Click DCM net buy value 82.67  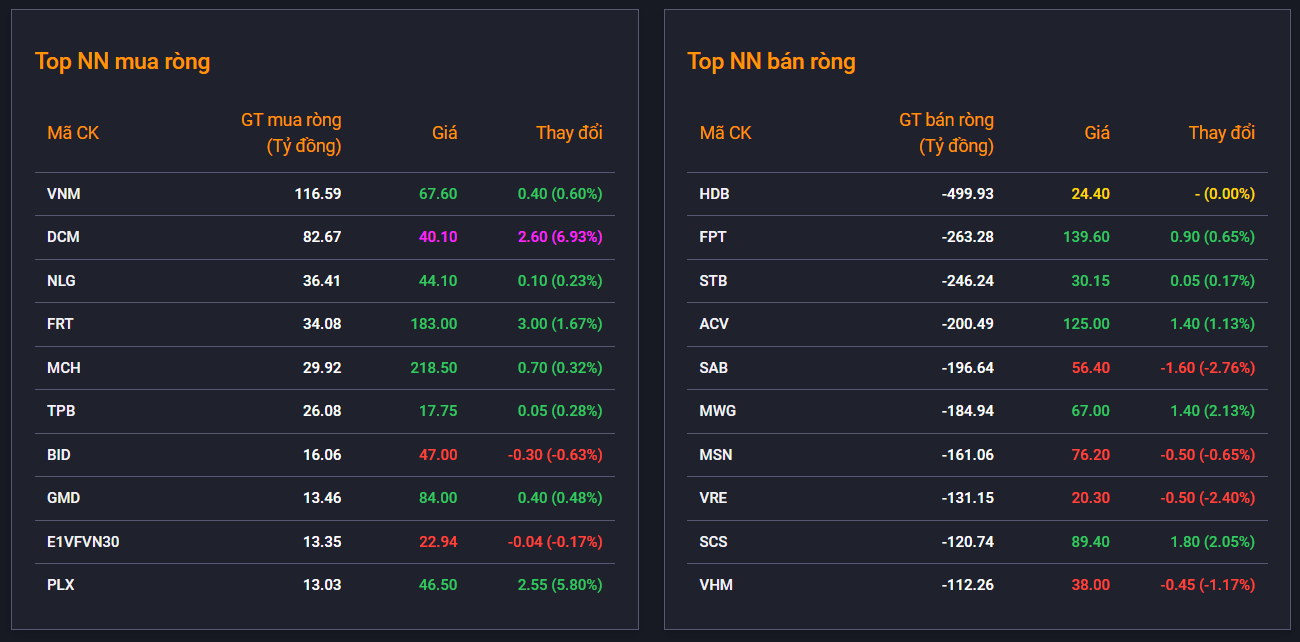tap(322, 237)
